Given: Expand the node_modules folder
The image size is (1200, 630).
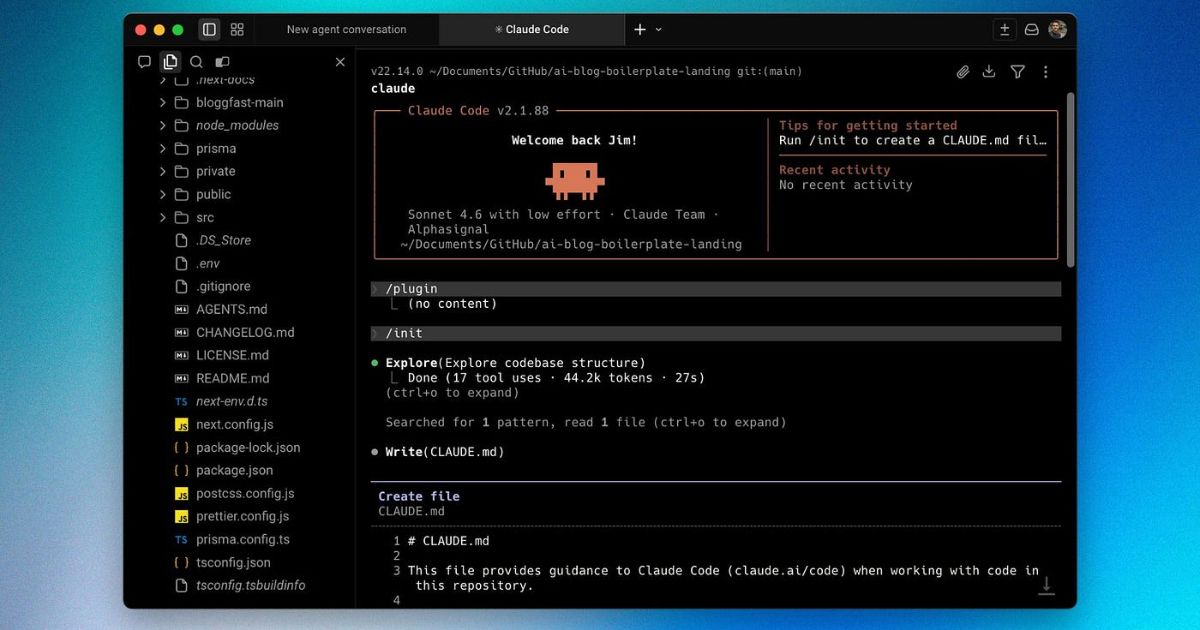Looking at the screenshot, I should click(163, 126).
